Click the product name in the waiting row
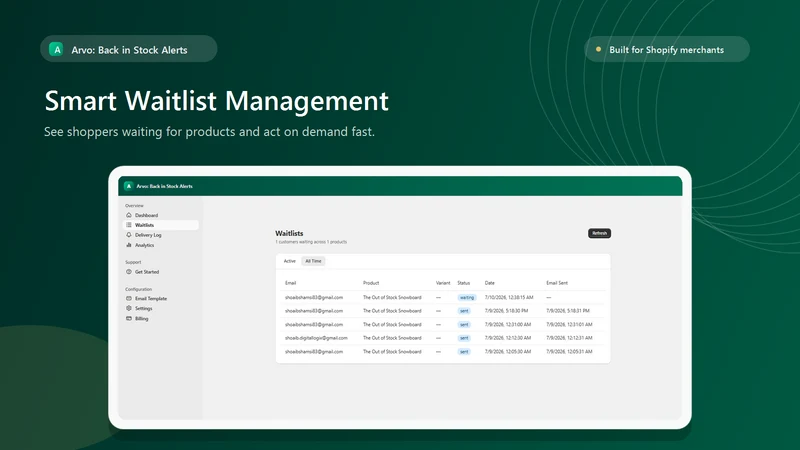800x450 pixels. point(392,297)
